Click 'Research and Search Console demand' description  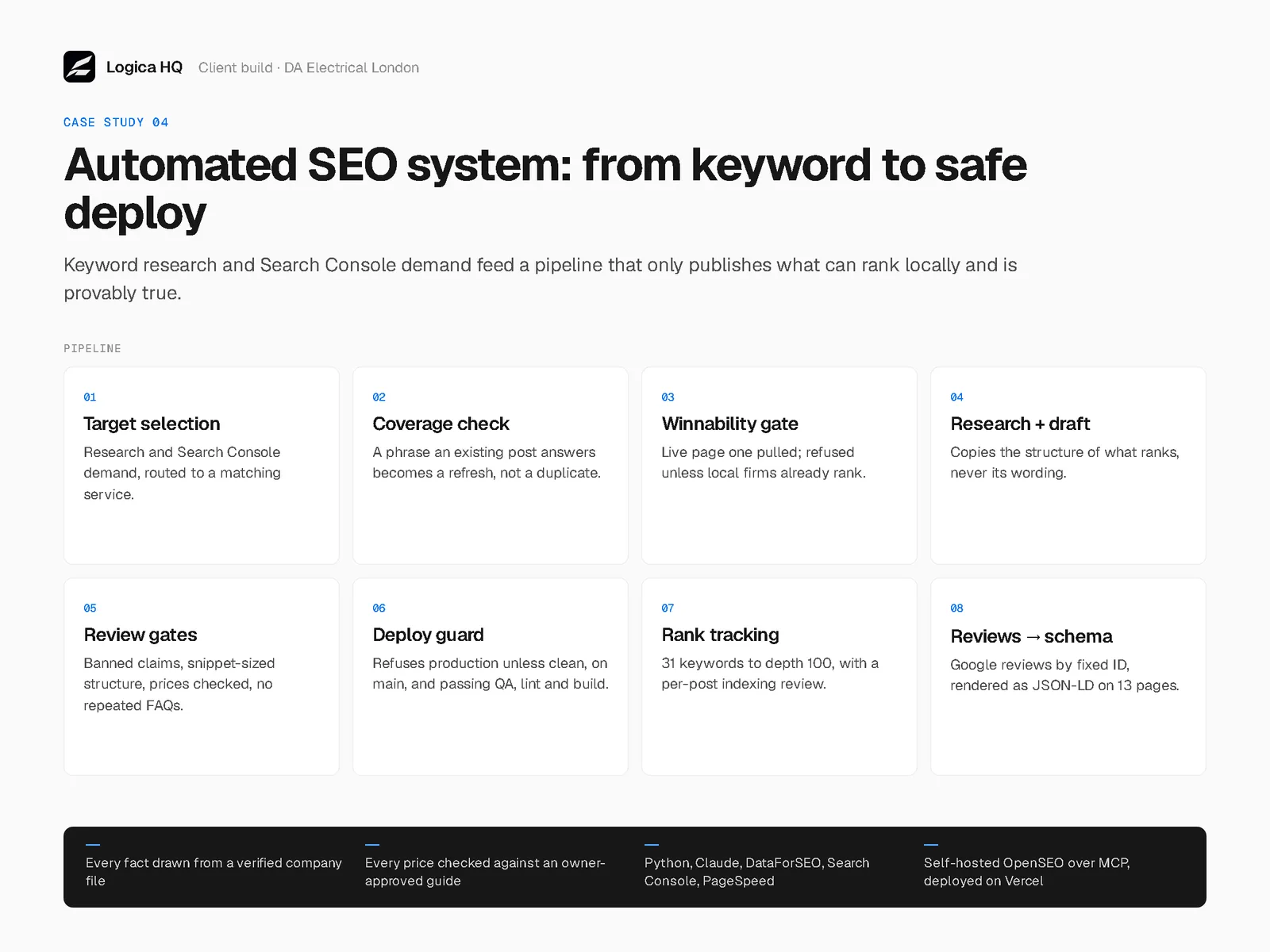pos(183,473)
